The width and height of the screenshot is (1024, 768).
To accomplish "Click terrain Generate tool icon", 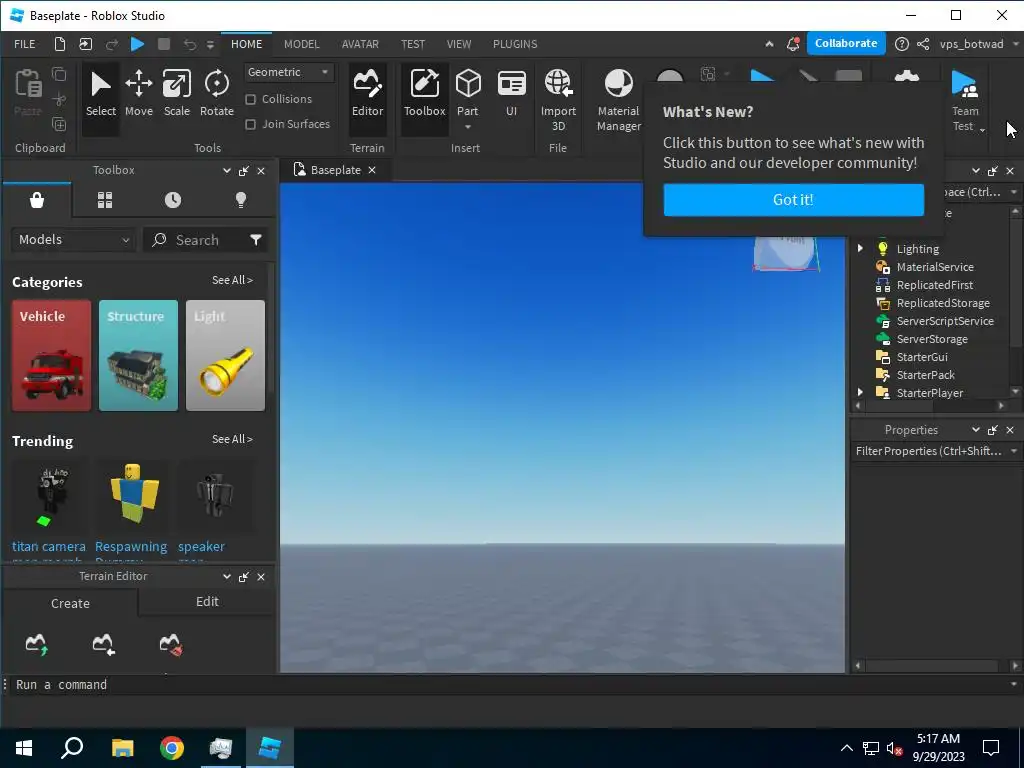I will pos(37,644).
